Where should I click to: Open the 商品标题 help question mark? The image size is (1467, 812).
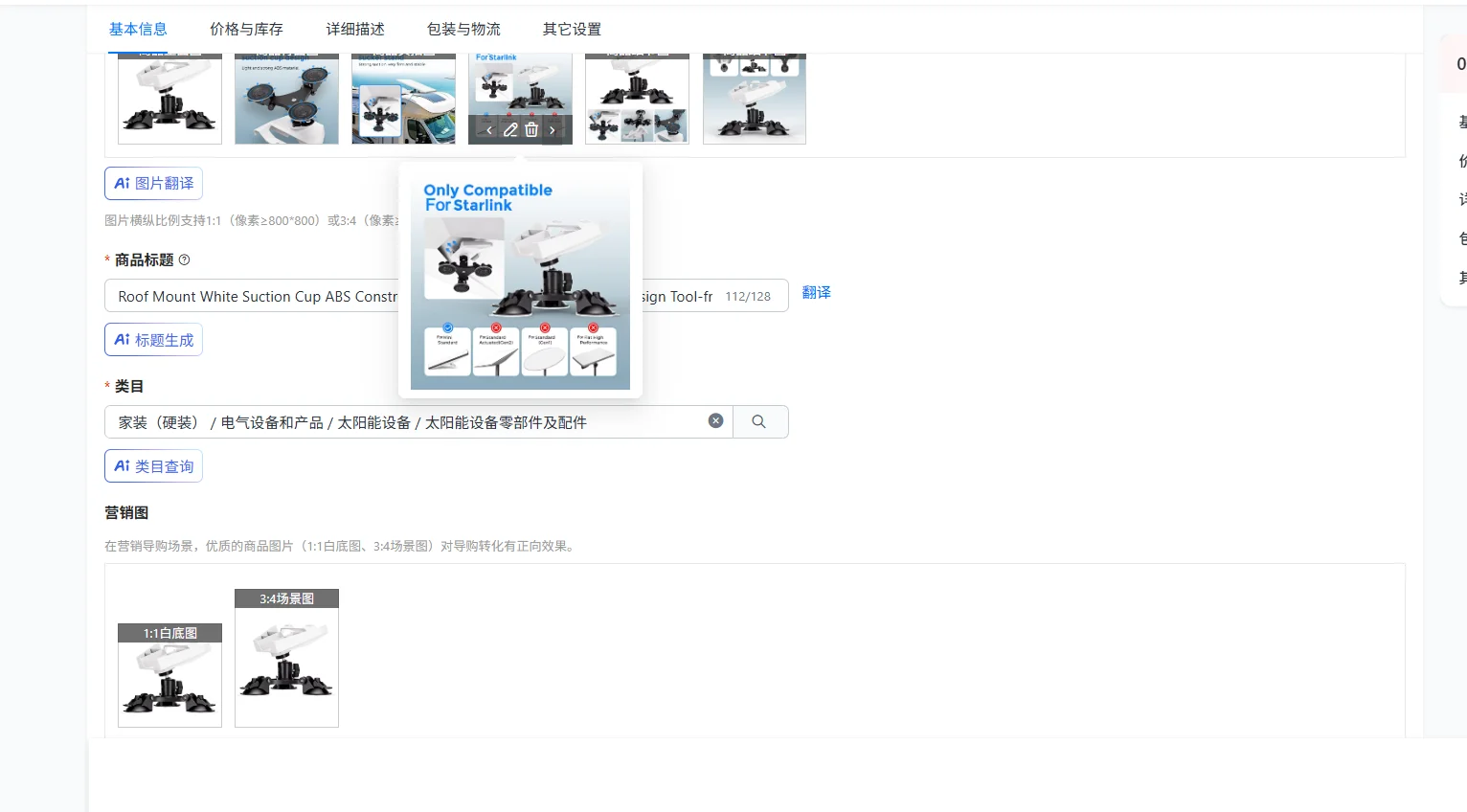click(x=185, y=259)
